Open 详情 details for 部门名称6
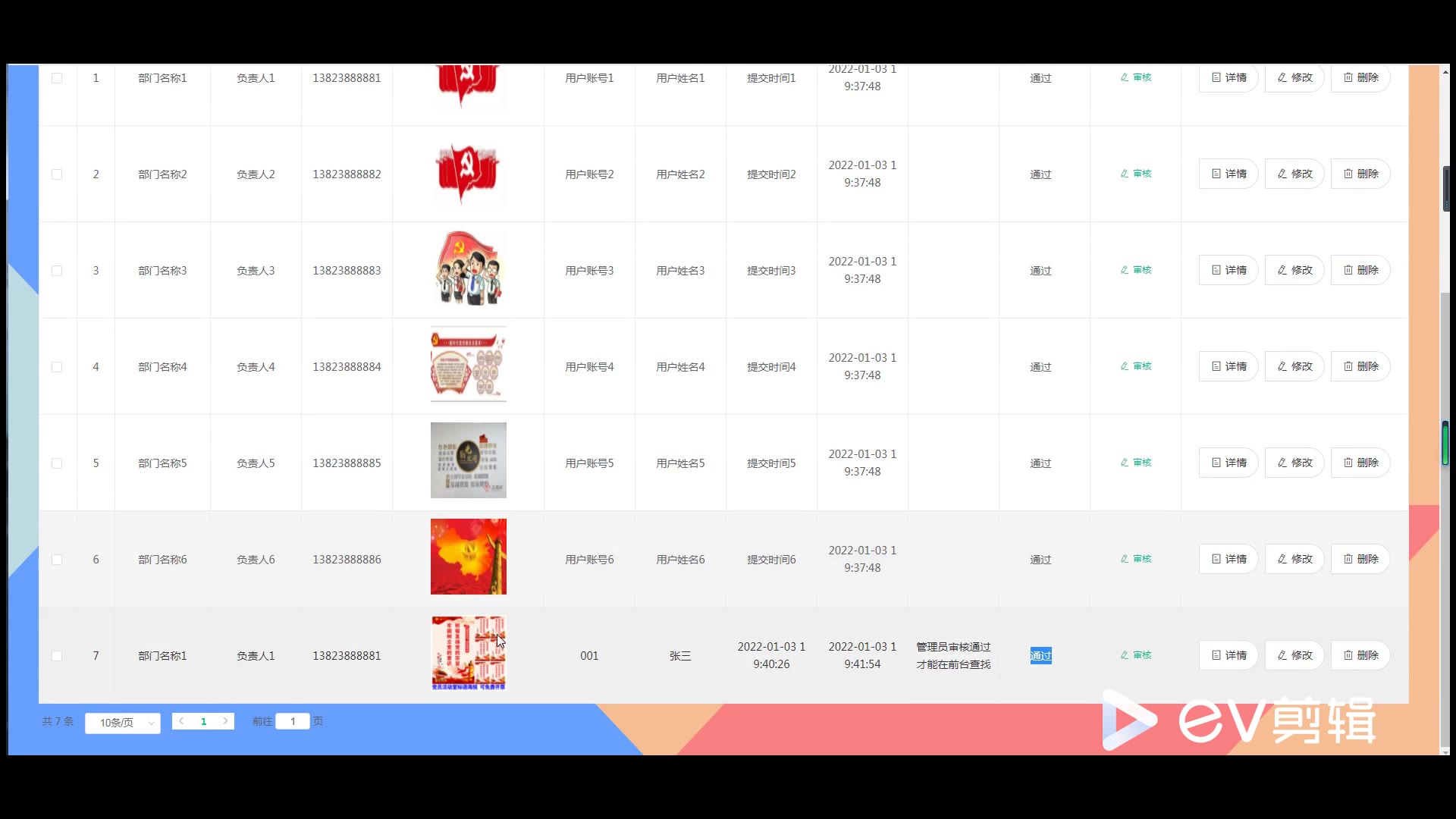1456x819 pixels. tap(1228, 559)
